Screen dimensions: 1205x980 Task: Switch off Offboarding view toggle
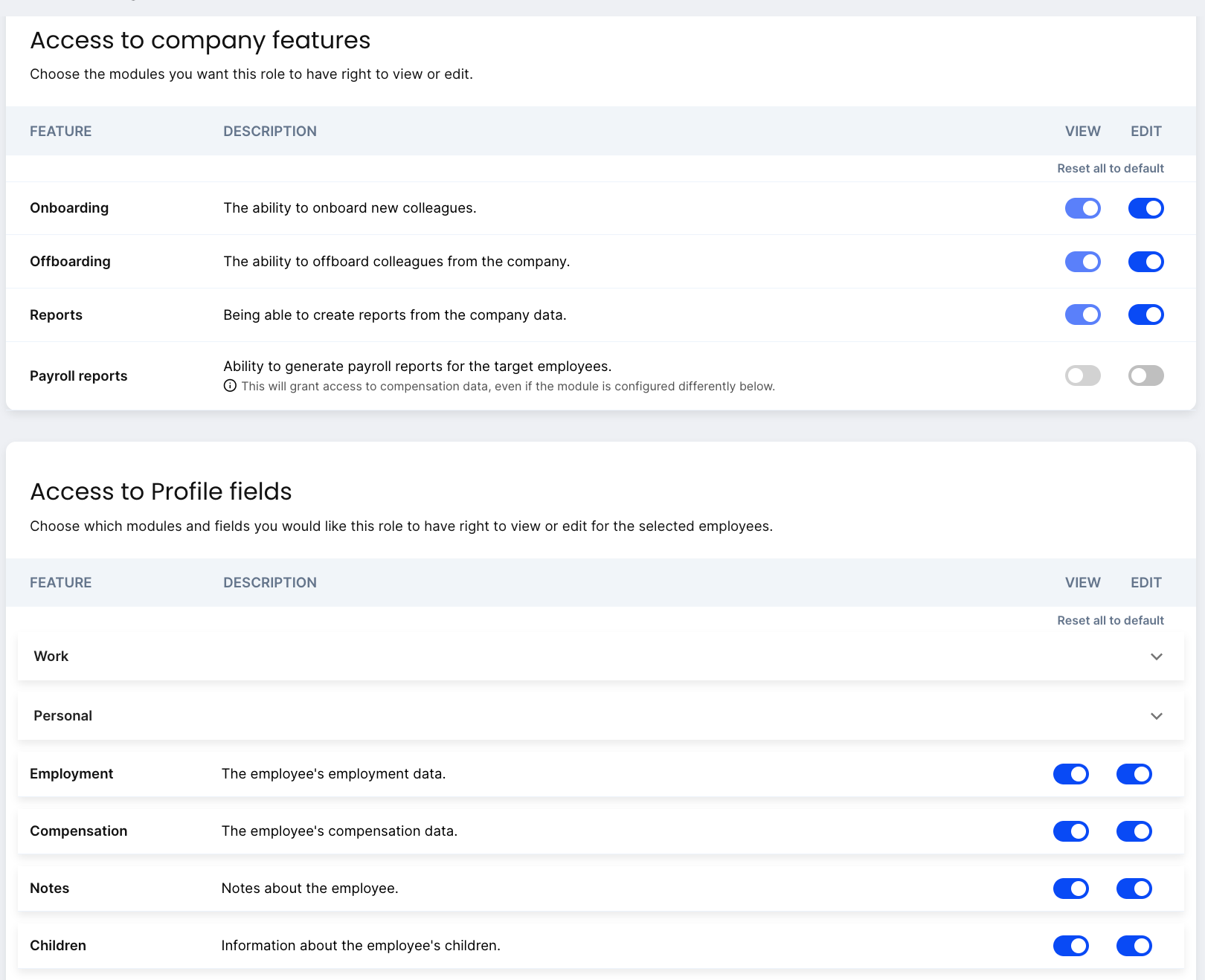click(1082, 262)
